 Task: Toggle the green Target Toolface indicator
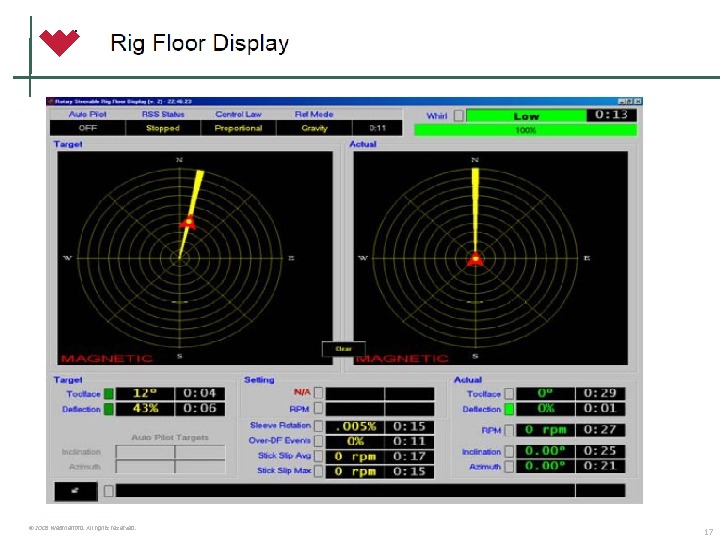pyautogui.click(x=109, y=394)
